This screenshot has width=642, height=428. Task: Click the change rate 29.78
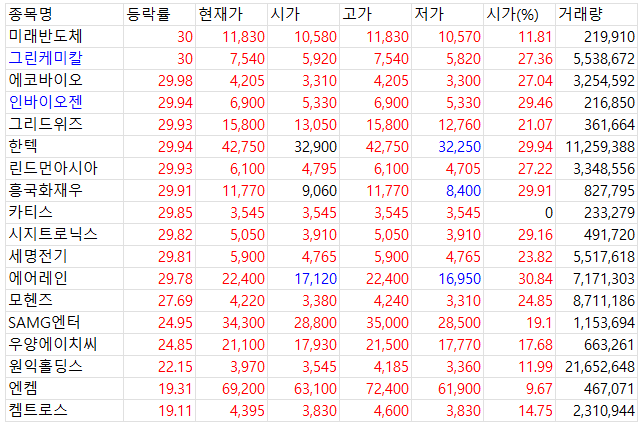175,279
